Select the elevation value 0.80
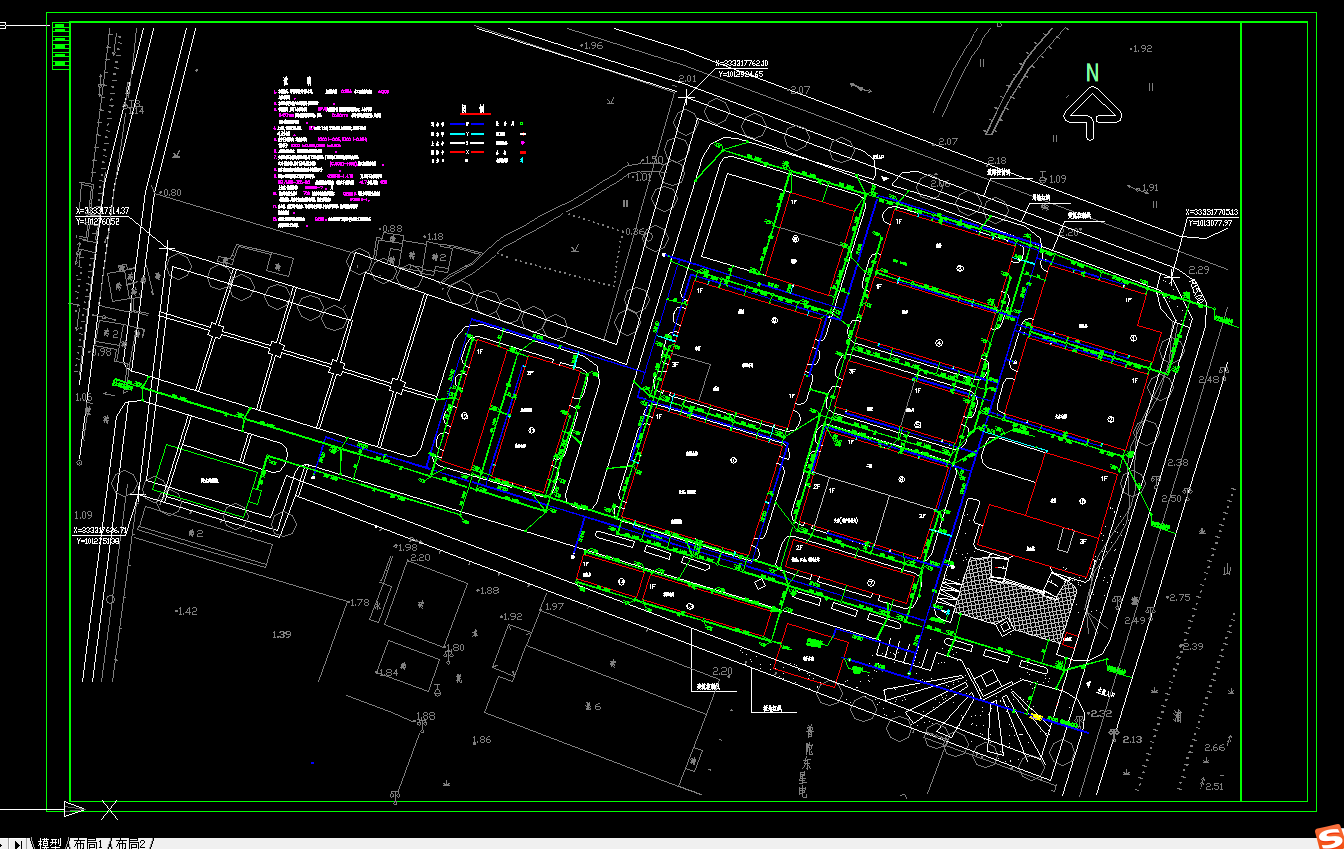 171,192
